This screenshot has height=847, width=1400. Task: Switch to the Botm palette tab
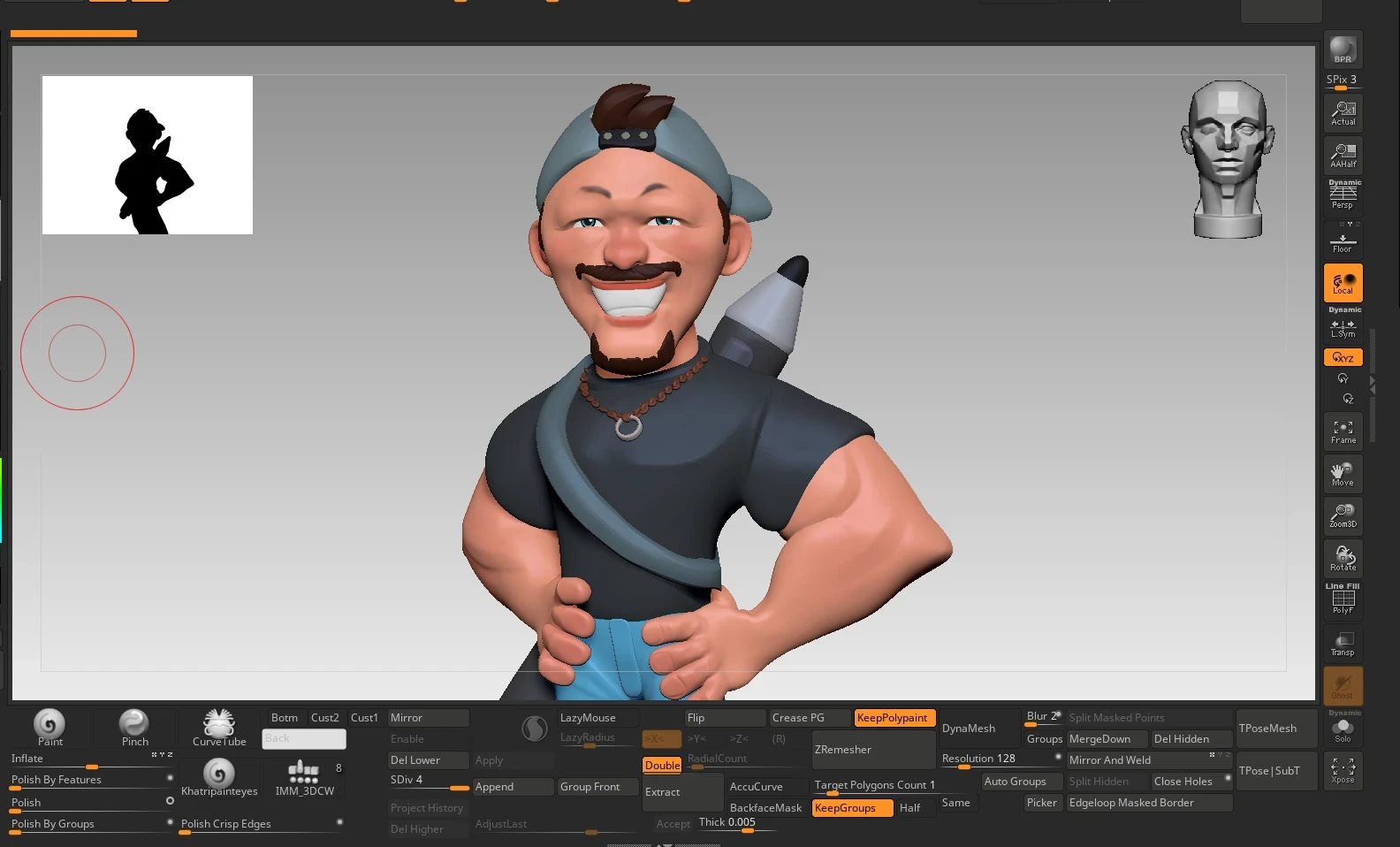tap(285, 718)
